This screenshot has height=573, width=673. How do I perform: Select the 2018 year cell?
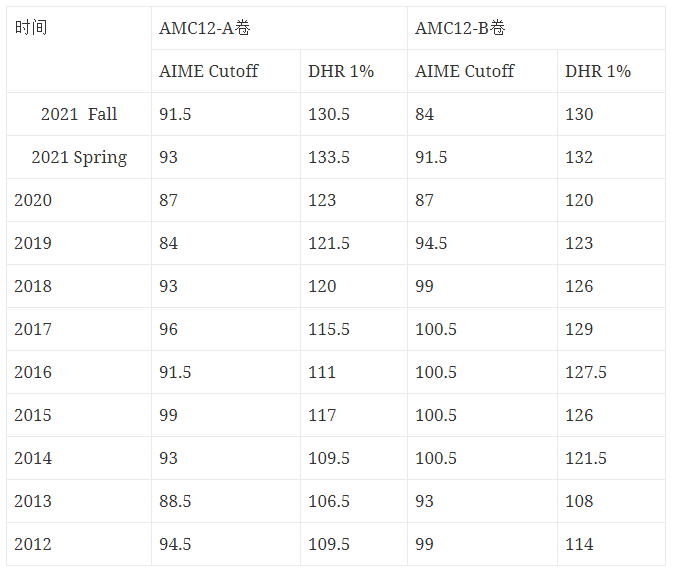(79, 286)
